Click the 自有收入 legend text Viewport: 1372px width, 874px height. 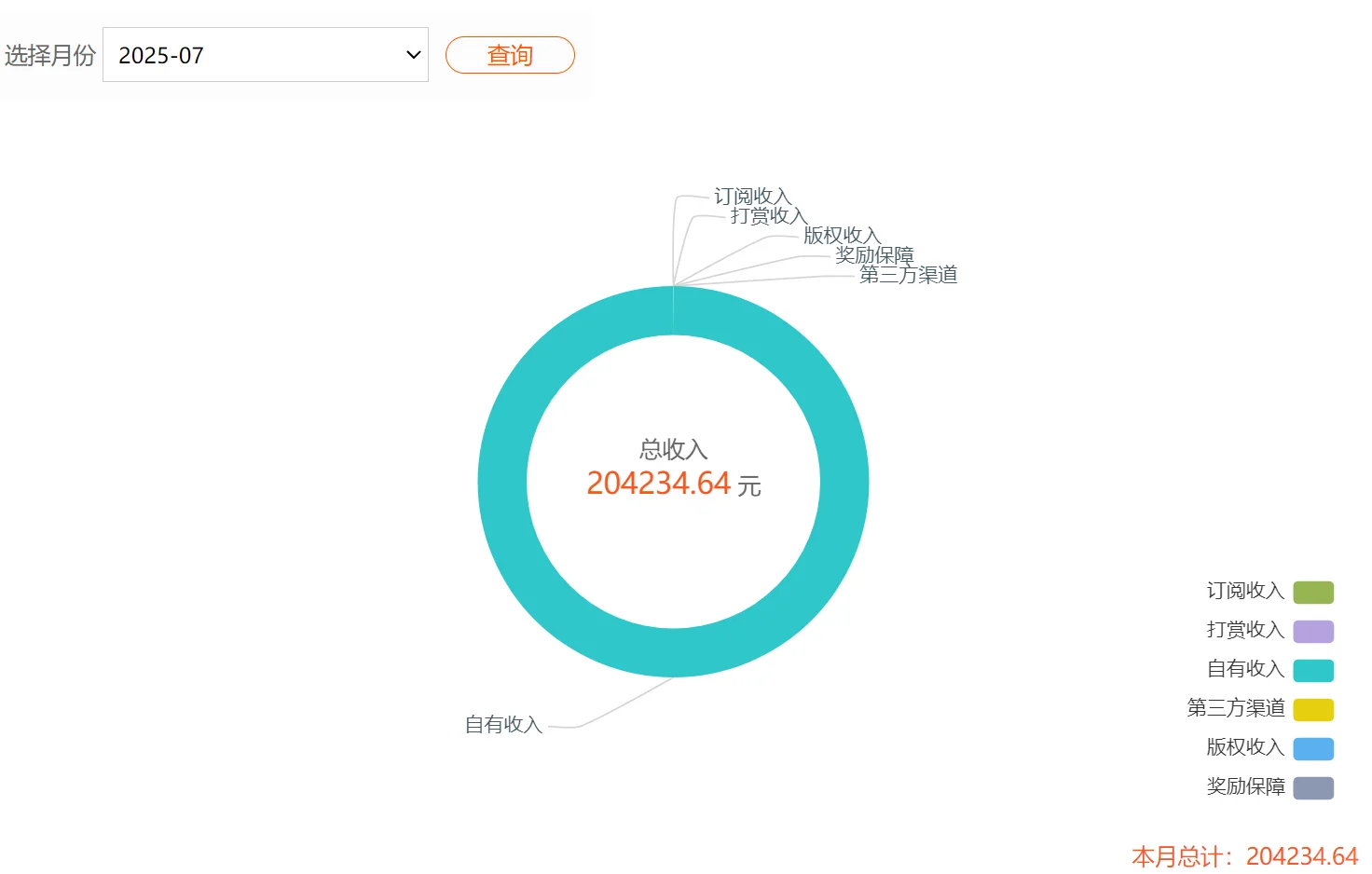[x=1245, y=669]
